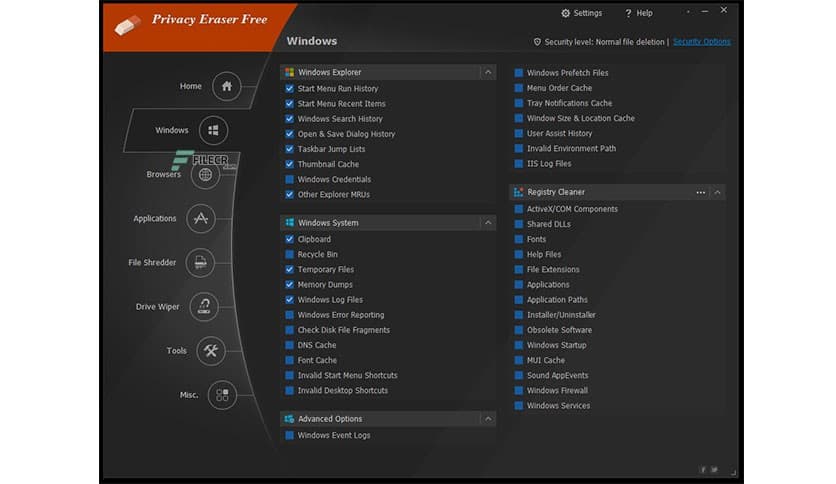Enable Shared DLLs checkbox
Image resolution: width=836 pixels, height=484 pixels.
coord(518,224)
